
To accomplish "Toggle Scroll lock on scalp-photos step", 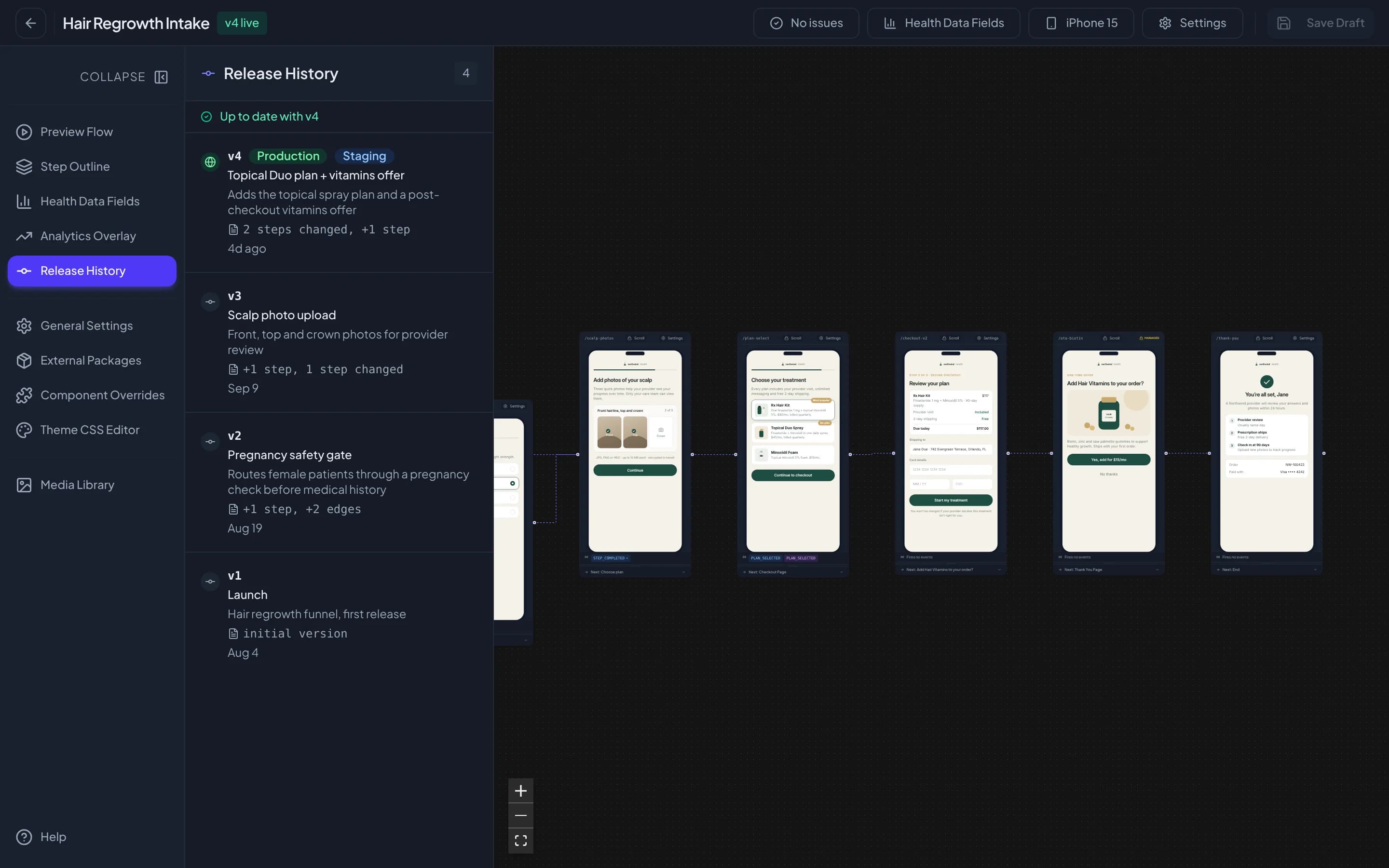I will tap(636, 338).
